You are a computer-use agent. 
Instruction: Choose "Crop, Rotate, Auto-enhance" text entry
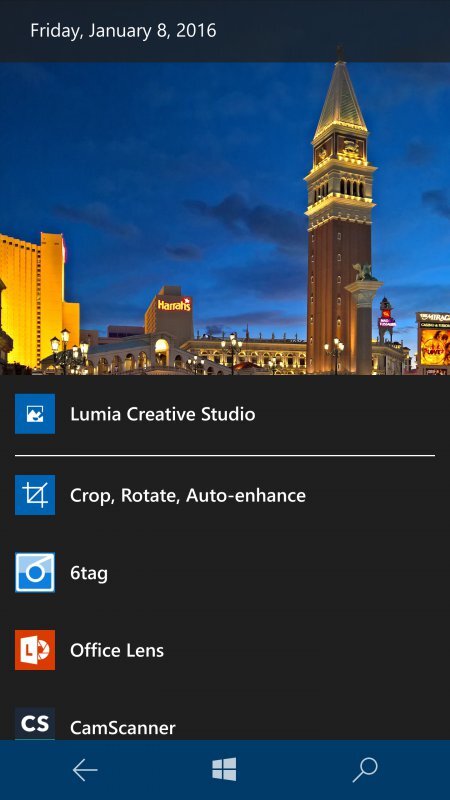pyautogui.click(x=188, y=495)
